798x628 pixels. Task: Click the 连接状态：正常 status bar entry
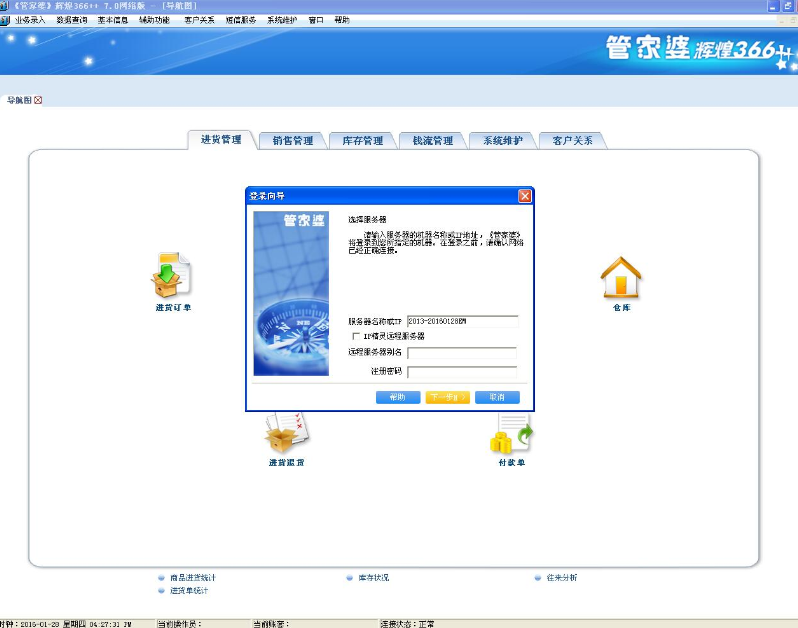408,623
